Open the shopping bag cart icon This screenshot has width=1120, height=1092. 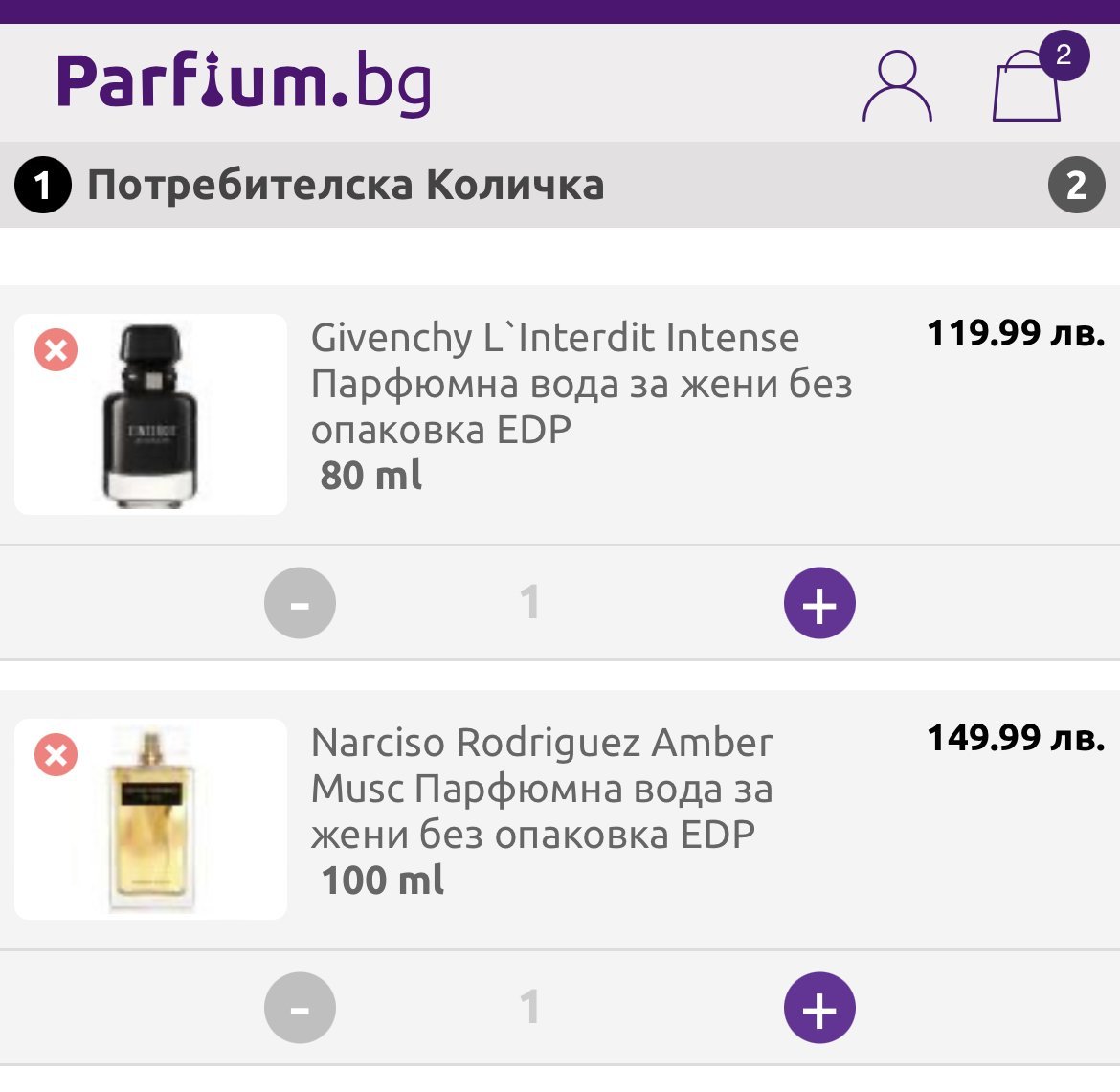point(1026,90)
